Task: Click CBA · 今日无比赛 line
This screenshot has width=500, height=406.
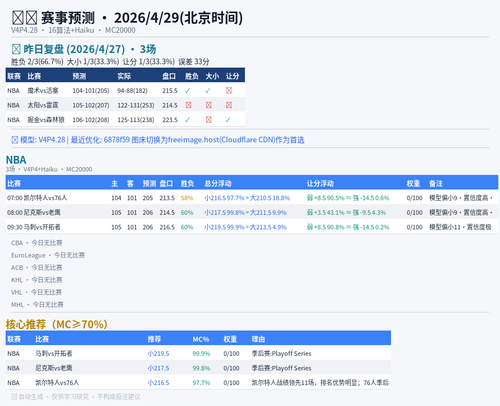Action: coord(37,243)
